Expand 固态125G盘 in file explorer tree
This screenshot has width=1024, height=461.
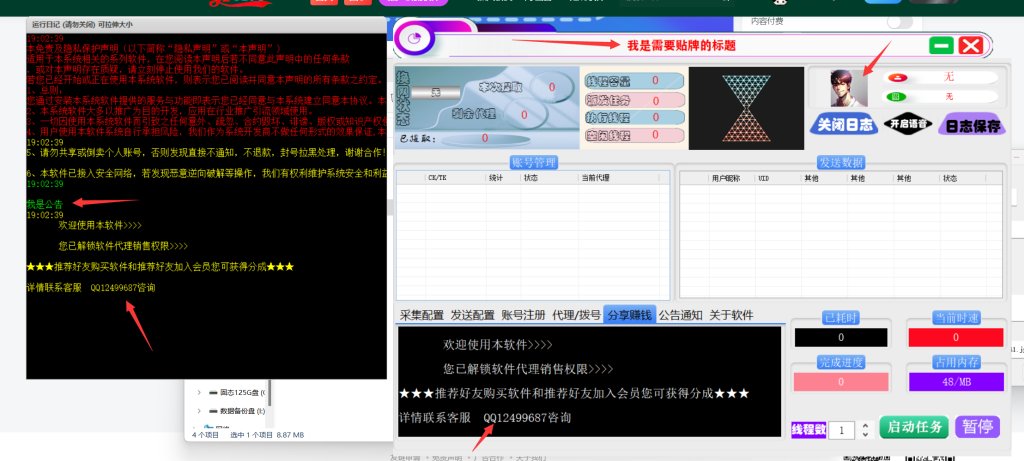[199, 392]
